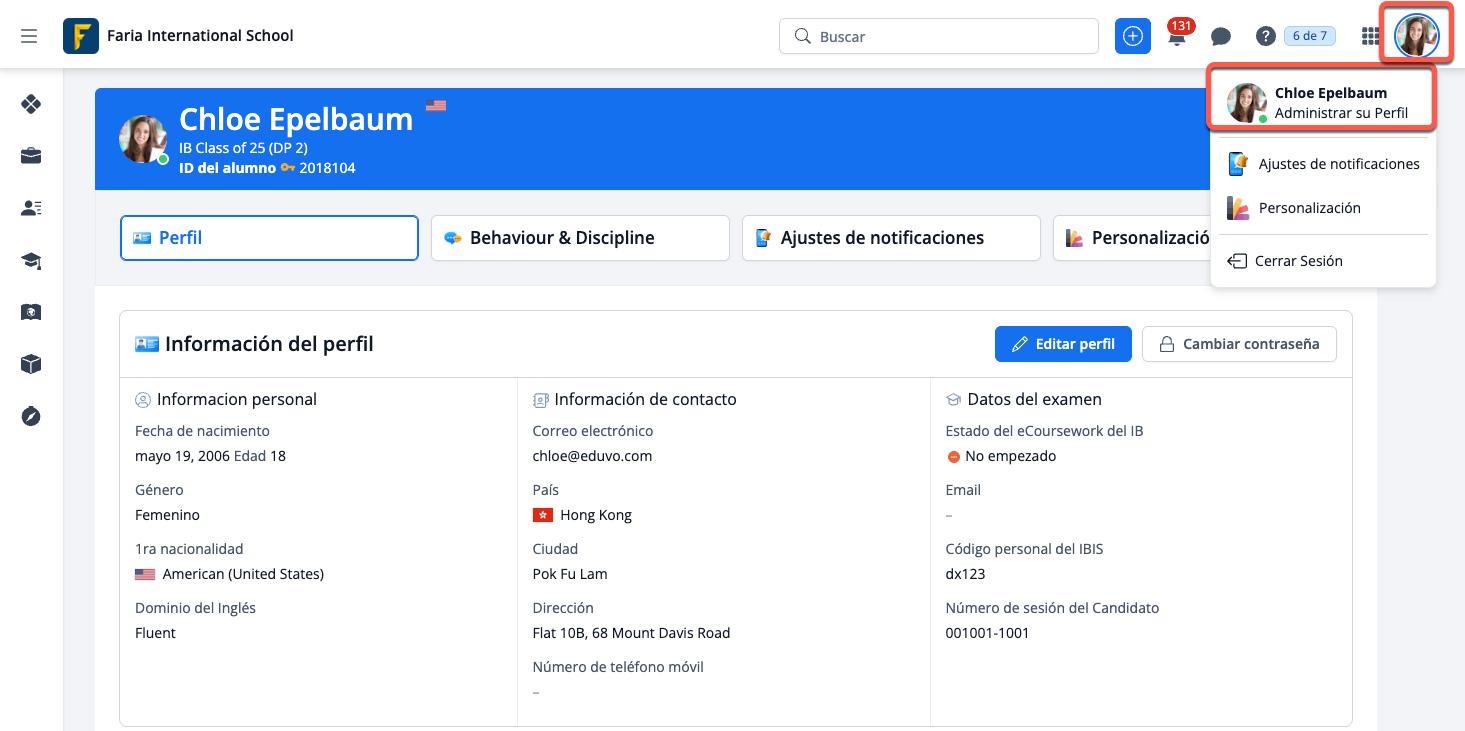
Task: Toggle the profile avatar dropdown menu
Action: click(1416, 36)
